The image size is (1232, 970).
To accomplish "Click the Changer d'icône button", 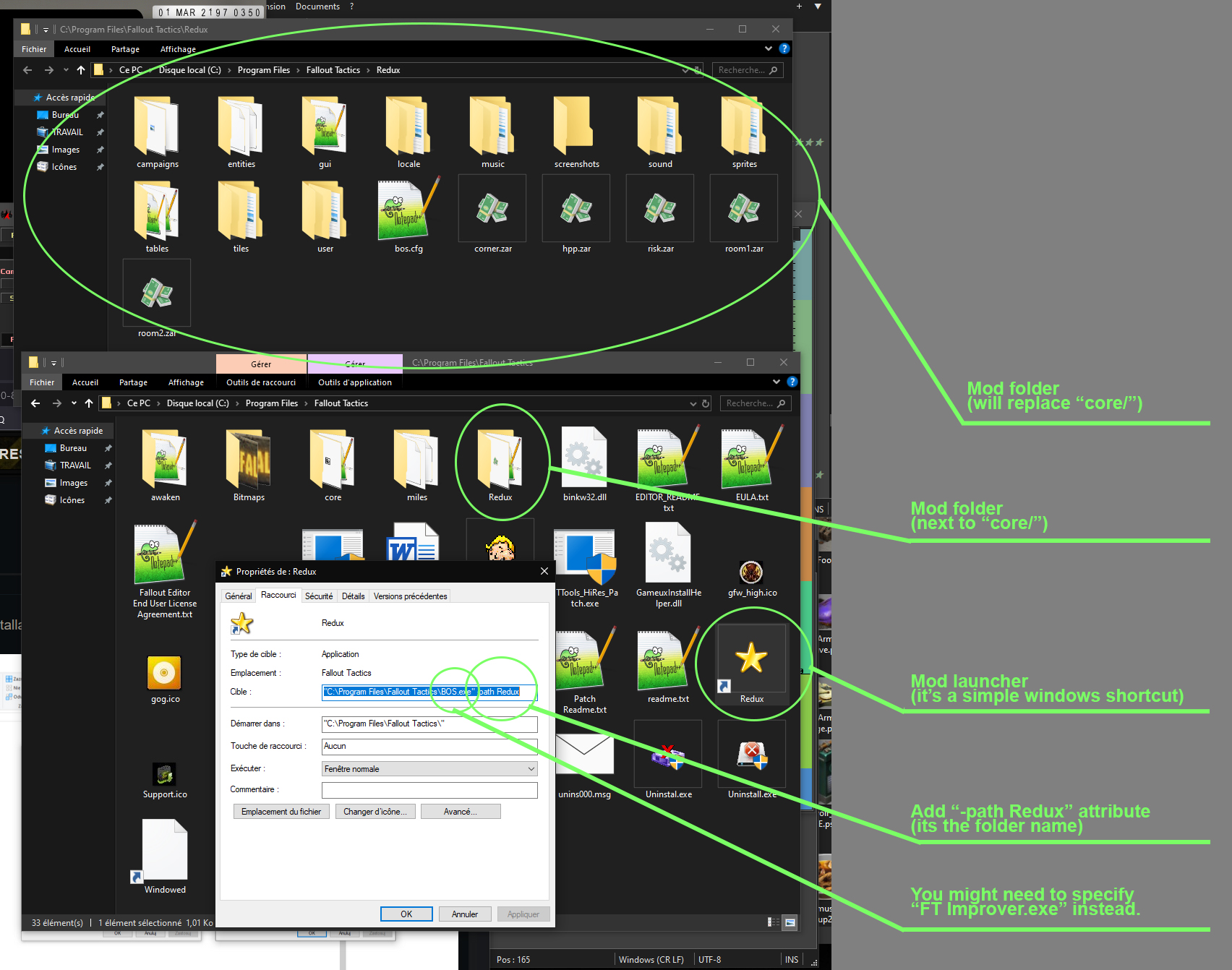I will [375, 812].
